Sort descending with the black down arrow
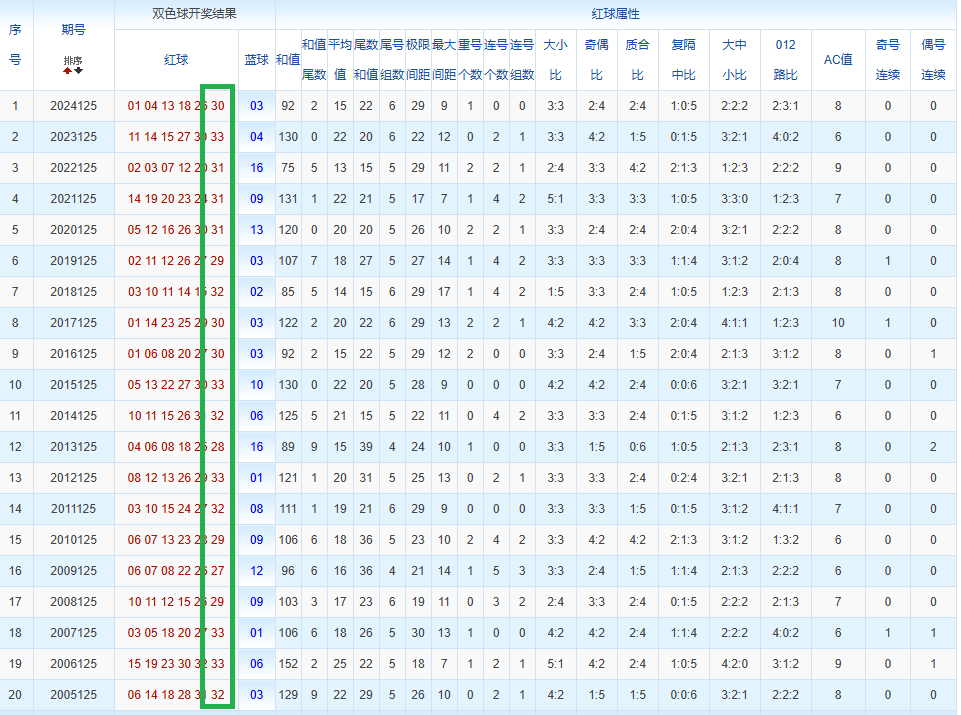 click(78, 71)
